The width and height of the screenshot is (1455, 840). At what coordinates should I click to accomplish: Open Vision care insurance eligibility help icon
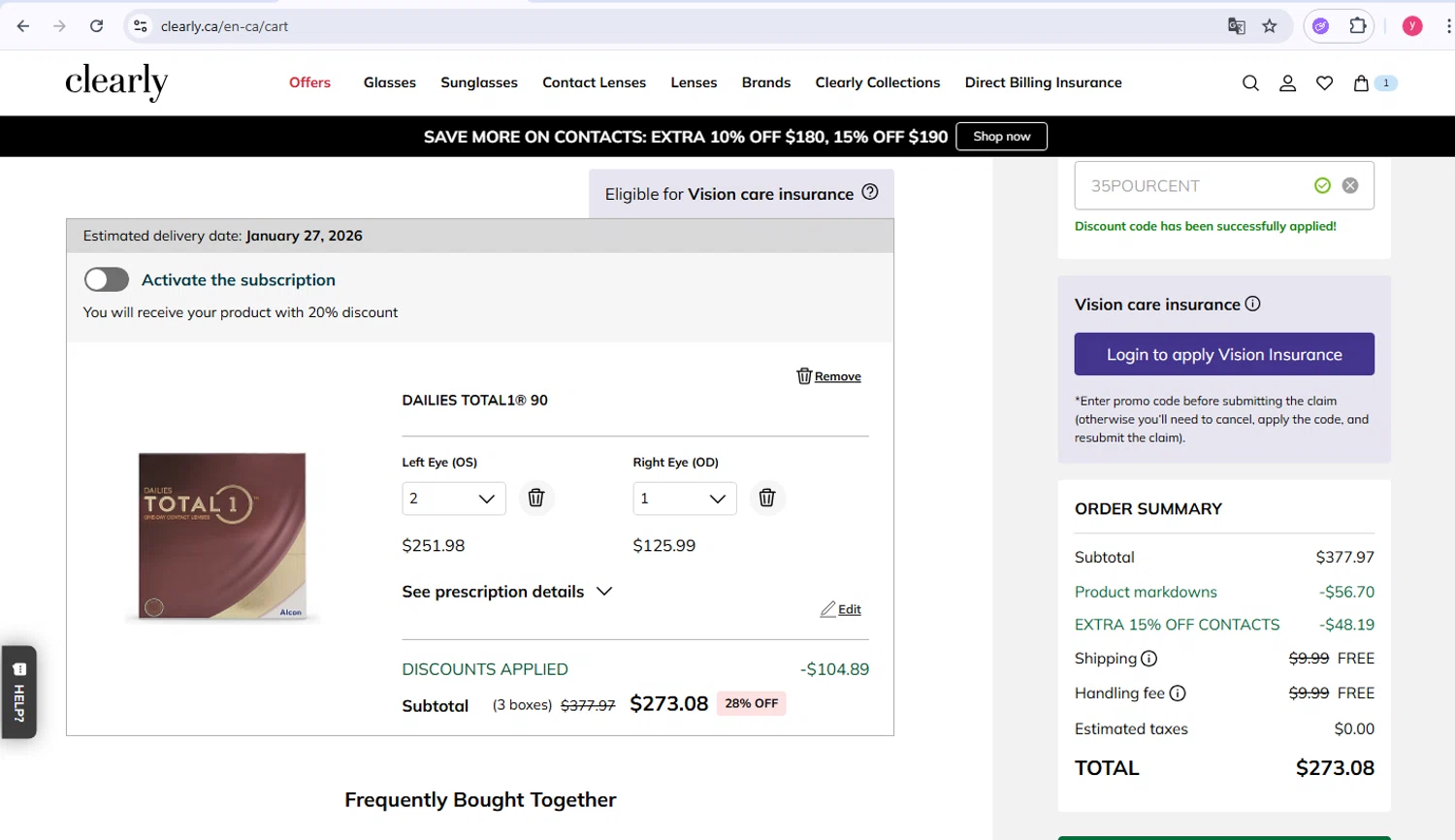[x=870, y=192]
